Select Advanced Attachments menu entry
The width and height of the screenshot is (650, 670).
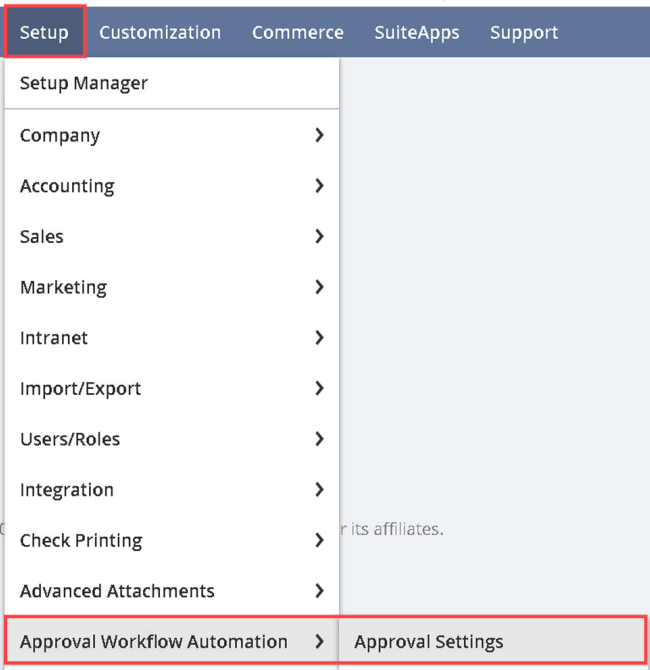pyautogui.click(x=117, y=591)
